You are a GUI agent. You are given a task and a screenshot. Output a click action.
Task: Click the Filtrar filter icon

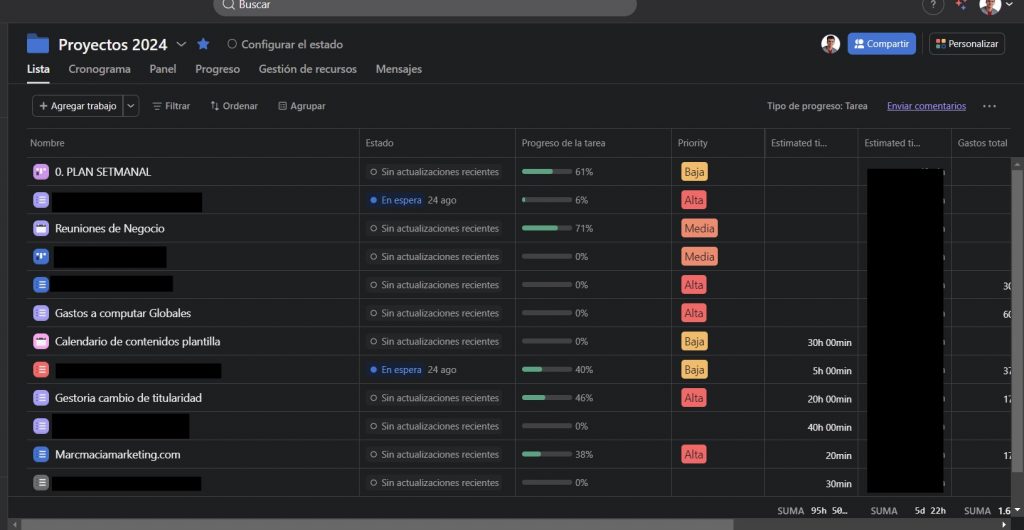[157, 106]
